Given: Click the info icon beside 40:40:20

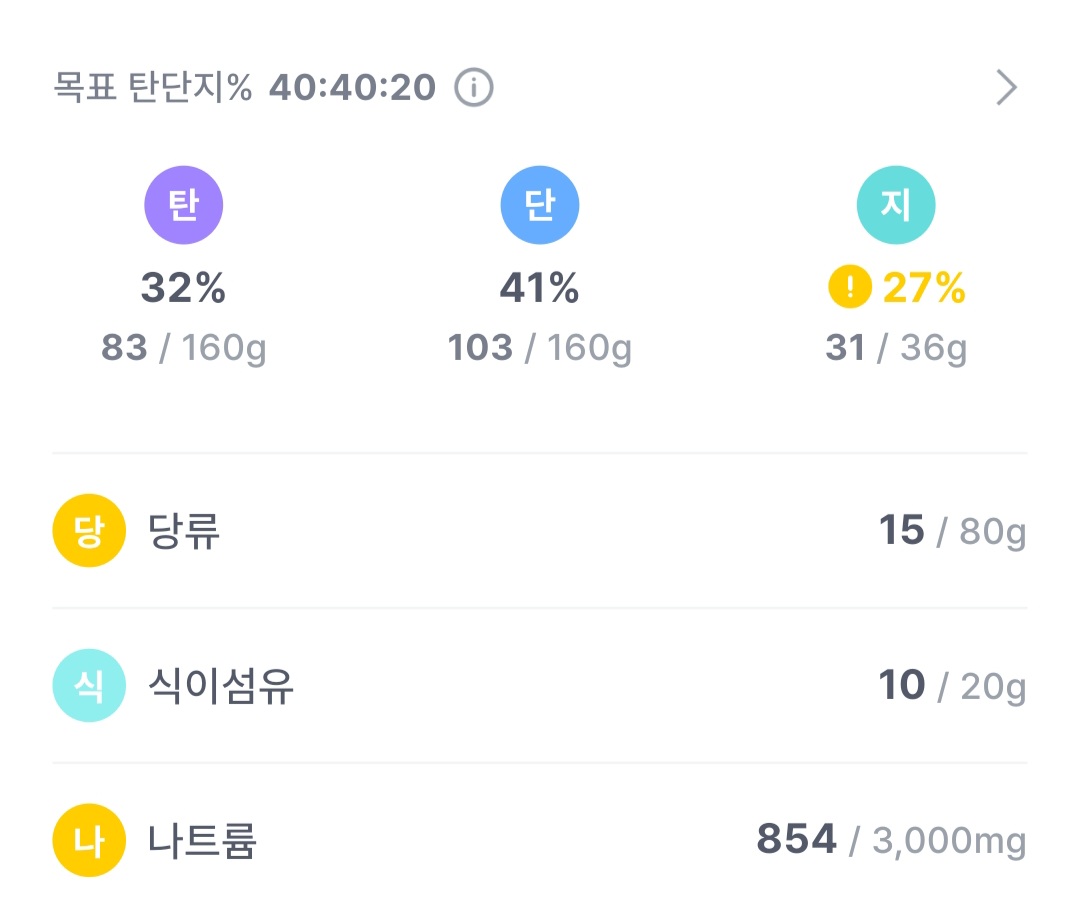Looking at the screenshot, I should click(x=474, y=88).
